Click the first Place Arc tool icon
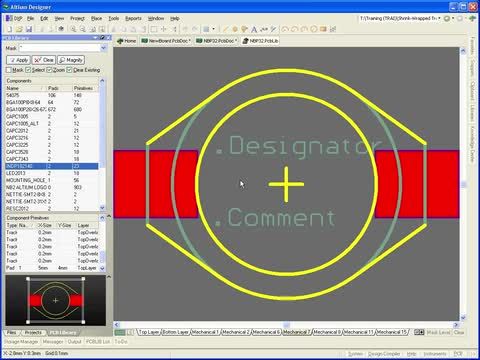 (x=285, y=29)
